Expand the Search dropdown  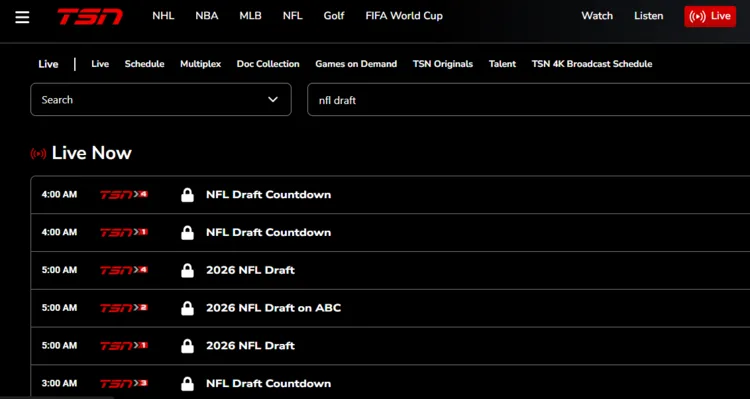click(161, 100)
